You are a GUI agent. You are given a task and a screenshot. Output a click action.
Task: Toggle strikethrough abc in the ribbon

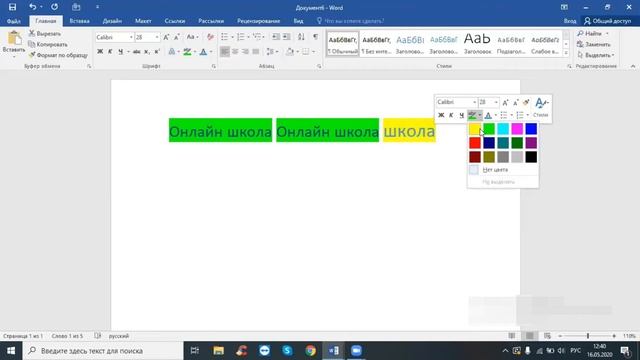coord(137,51)
